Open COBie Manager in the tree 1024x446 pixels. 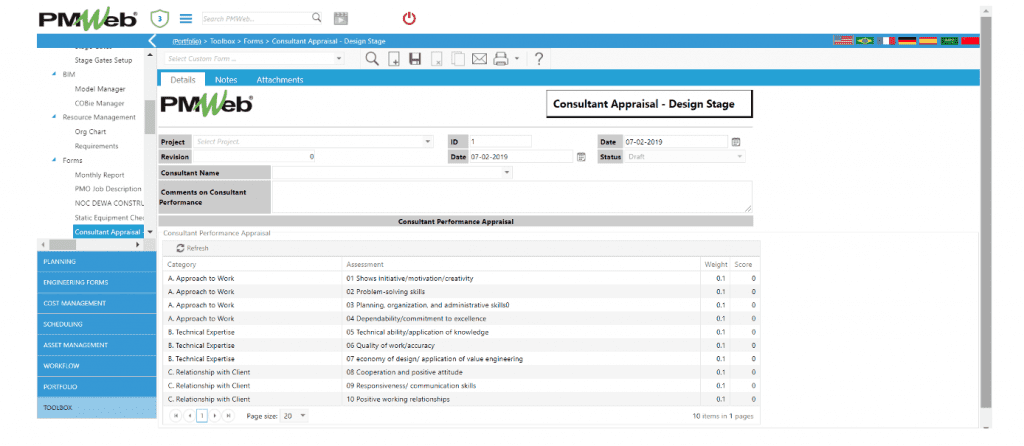[x=99, y=103]
